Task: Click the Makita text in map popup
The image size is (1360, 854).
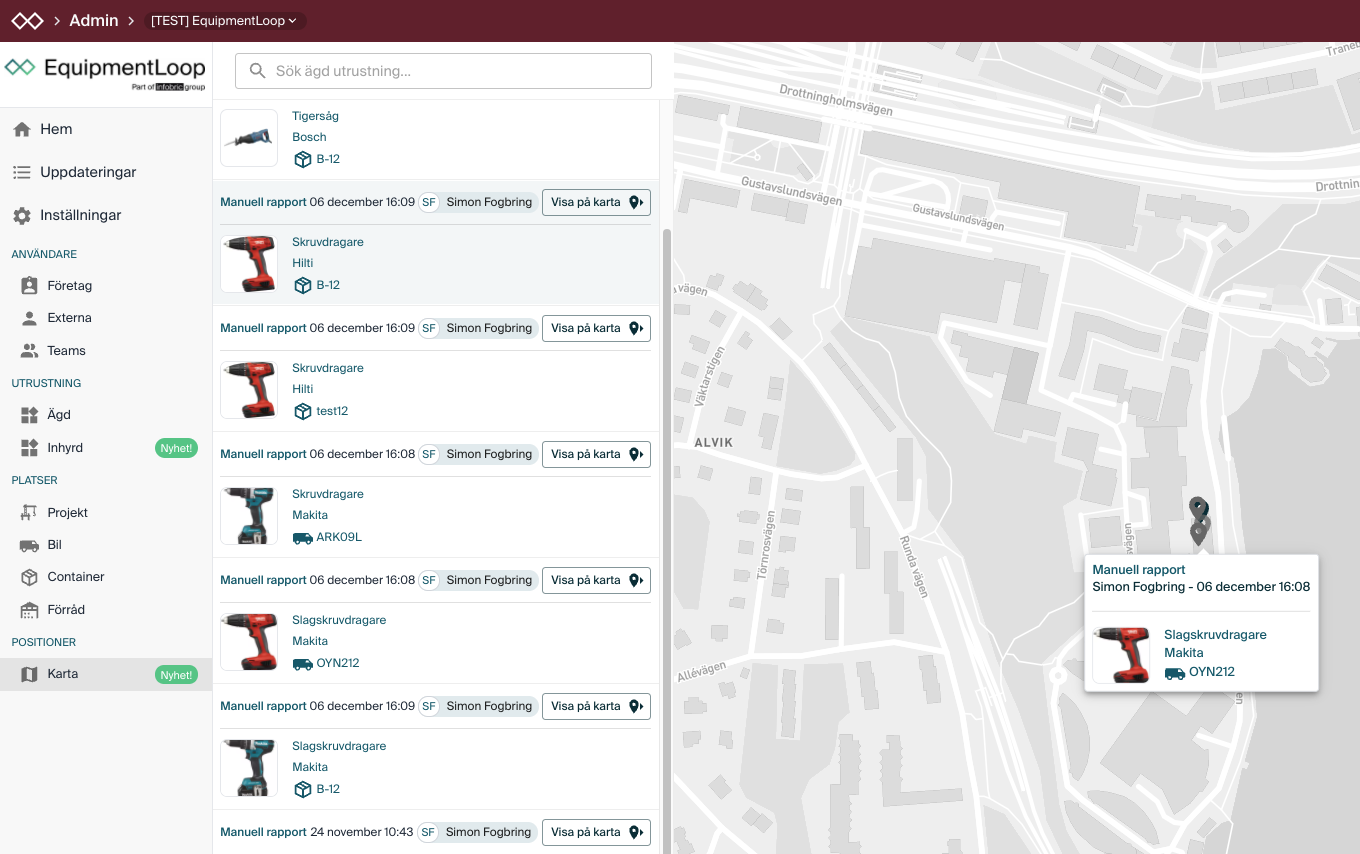Action: coord(1184,653)
